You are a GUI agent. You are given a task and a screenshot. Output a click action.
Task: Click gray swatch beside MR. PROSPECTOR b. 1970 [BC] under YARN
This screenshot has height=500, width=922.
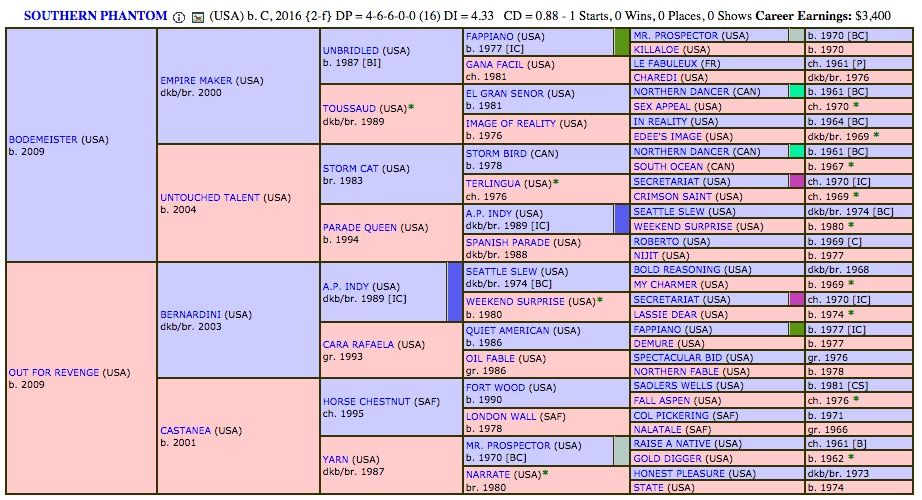click(620, 451)
